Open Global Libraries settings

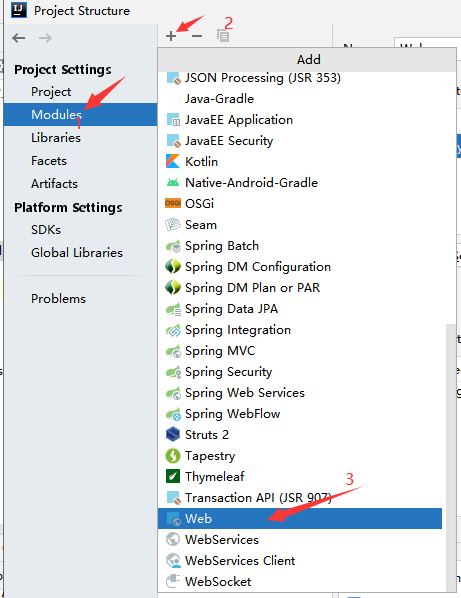click(x=80, y=252)
